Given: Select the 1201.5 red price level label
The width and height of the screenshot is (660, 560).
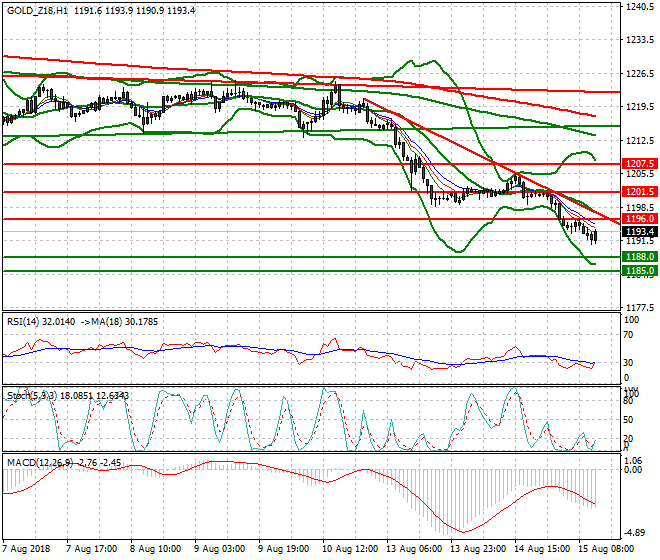Looking at the screenshot, I should [640, 192].
